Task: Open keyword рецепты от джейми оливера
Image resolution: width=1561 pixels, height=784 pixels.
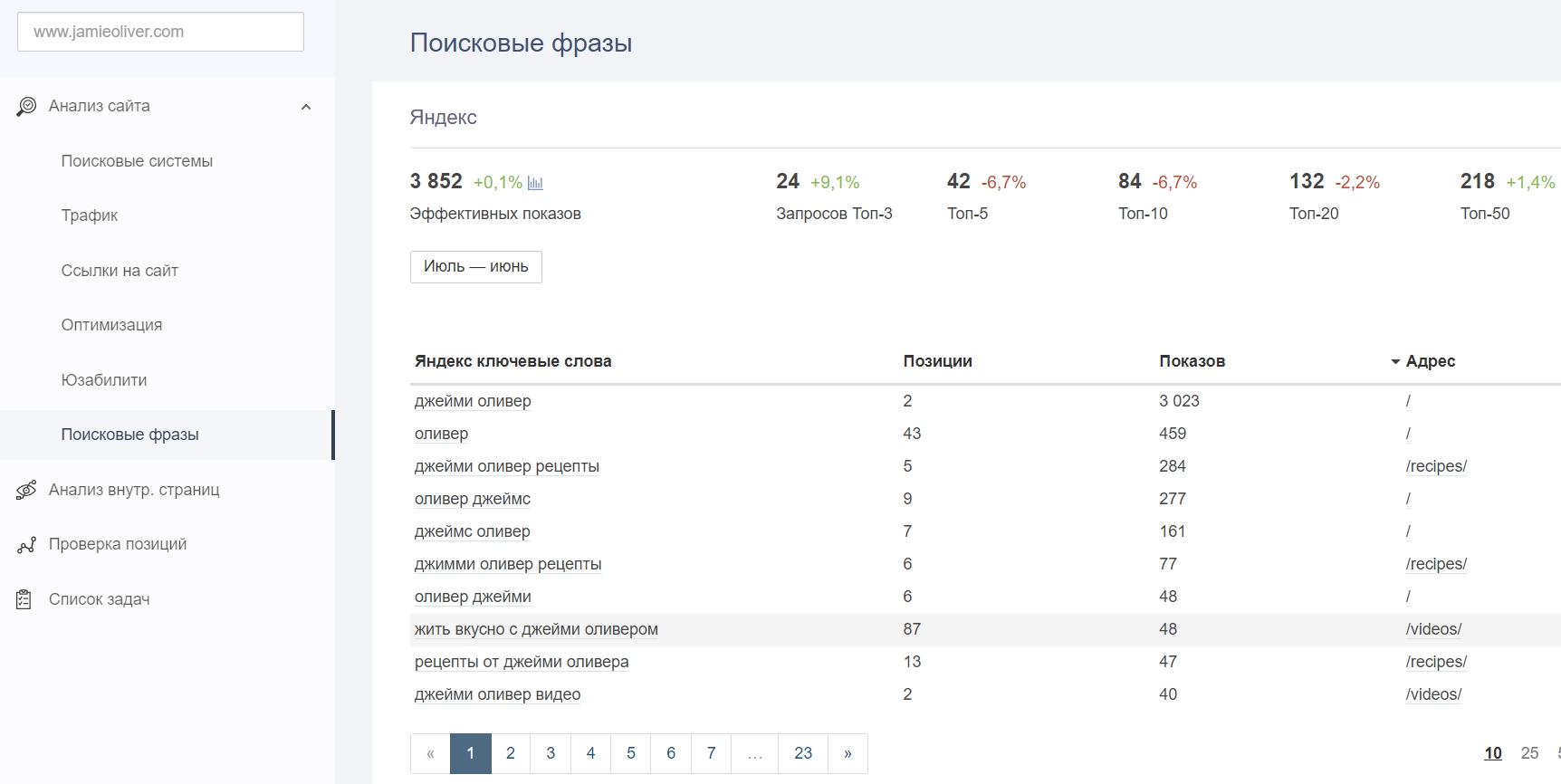Action: 522,662
